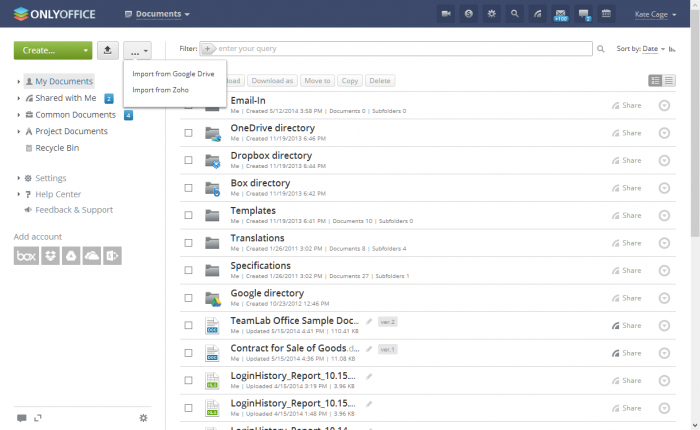The height and width of the screenshot is (430, 700).
Task: Choose Import from Google Drive
Action: pos(173,74)
